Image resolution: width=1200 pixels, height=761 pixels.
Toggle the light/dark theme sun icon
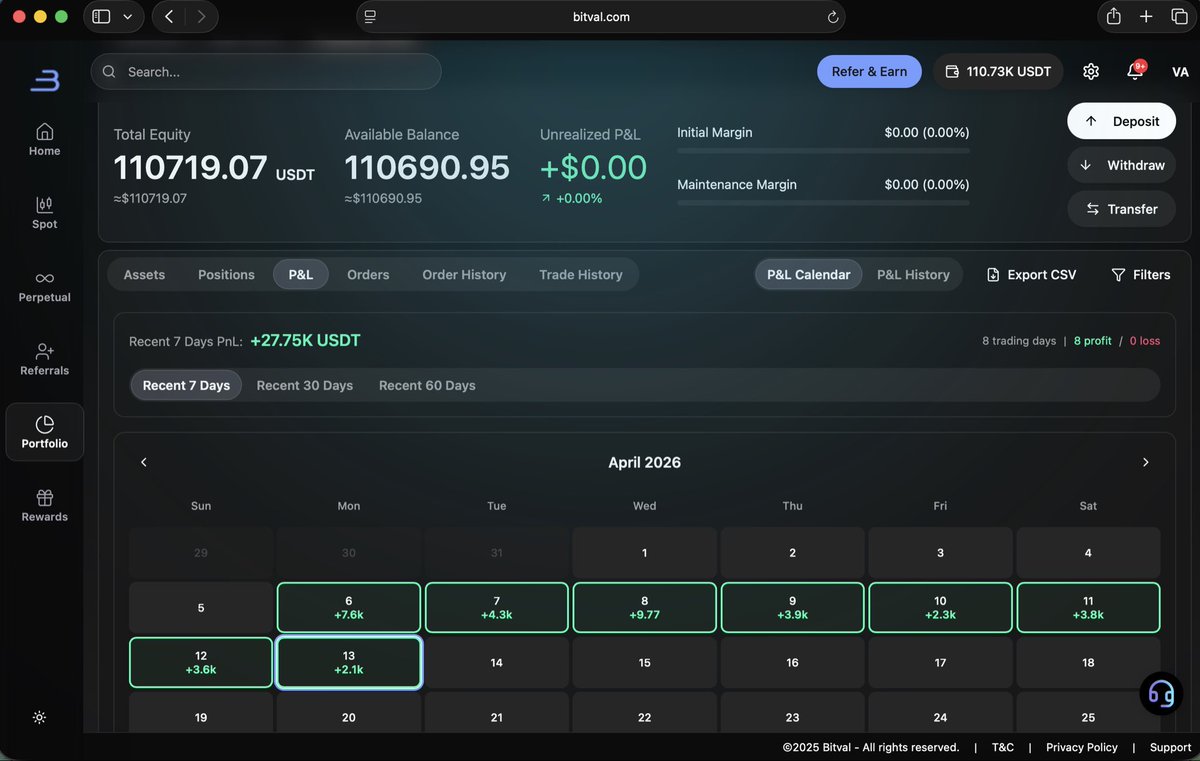39,717
